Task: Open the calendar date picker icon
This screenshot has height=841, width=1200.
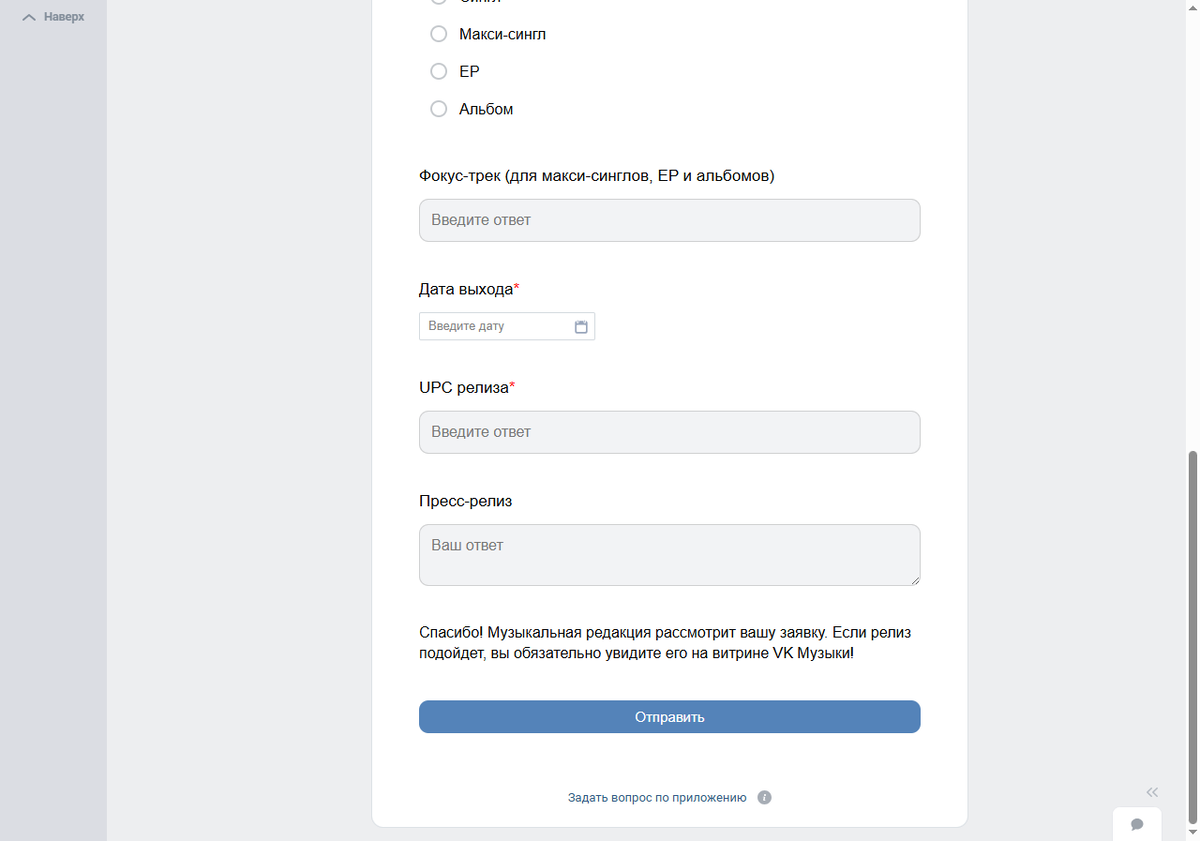Action: point(581,326)
